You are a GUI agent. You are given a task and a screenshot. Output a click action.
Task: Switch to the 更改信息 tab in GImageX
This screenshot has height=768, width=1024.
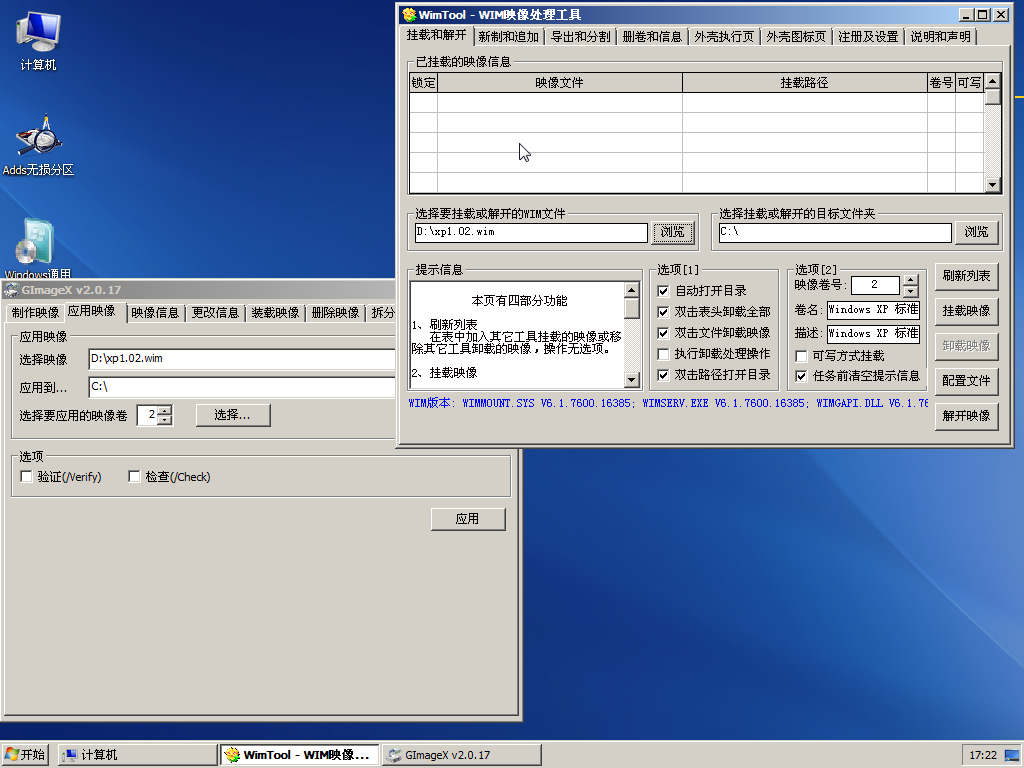click(x=215, y=313)
